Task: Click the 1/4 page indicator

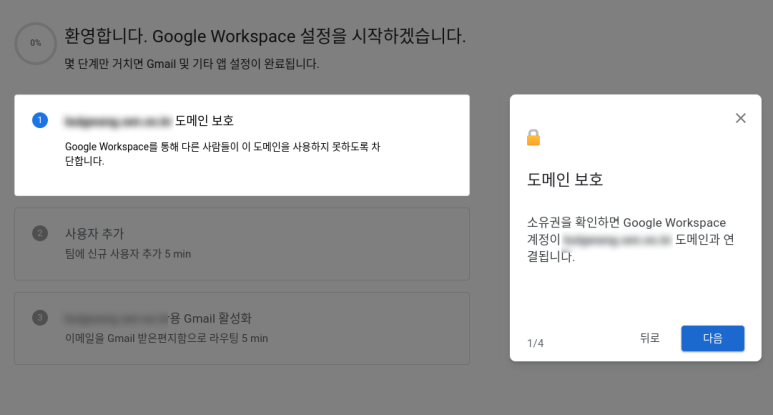Action: [x=535, y=343]
